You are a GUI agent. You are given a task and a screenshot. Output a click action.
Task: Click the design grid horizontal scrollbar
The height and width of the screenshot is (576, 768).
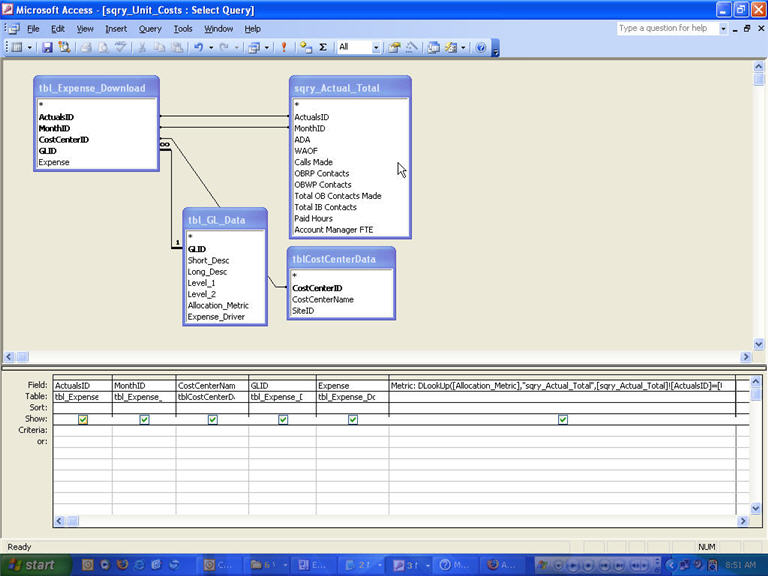[x=400, y=521]
